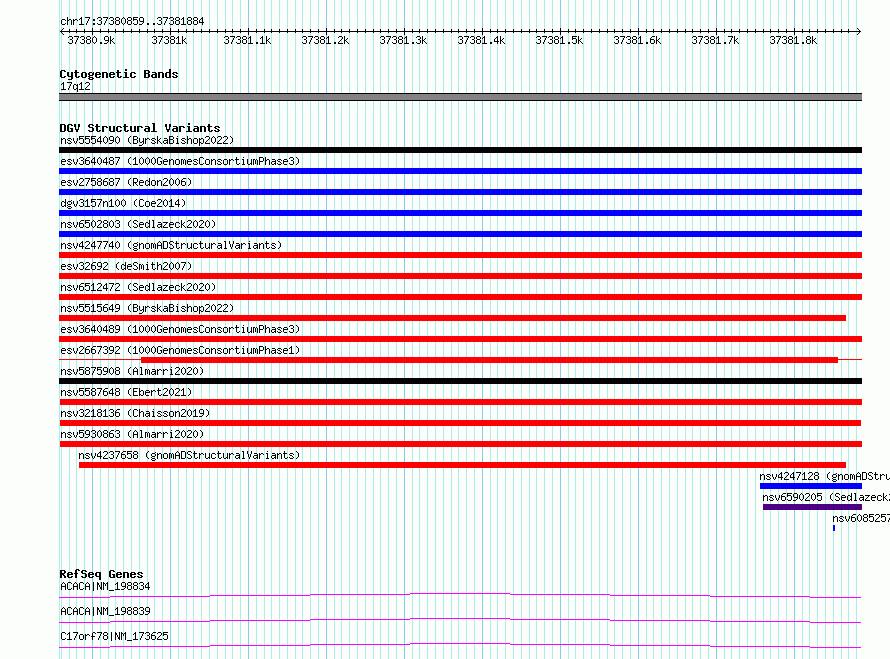The height and width of the screenshot is (659, 890).
Task: Click the red bar under nsv5587648
Action: coord(460,402)
